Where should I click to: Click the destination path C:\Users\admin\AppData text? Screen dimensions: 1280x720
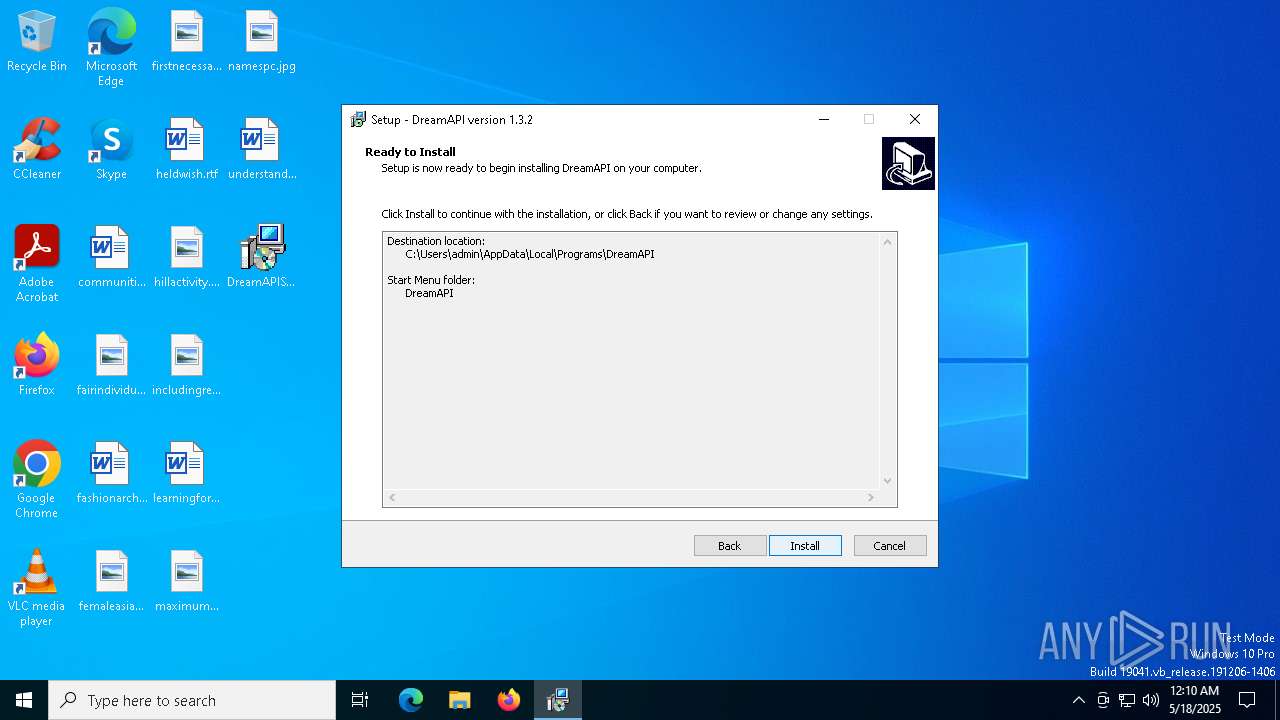[530, 254]
